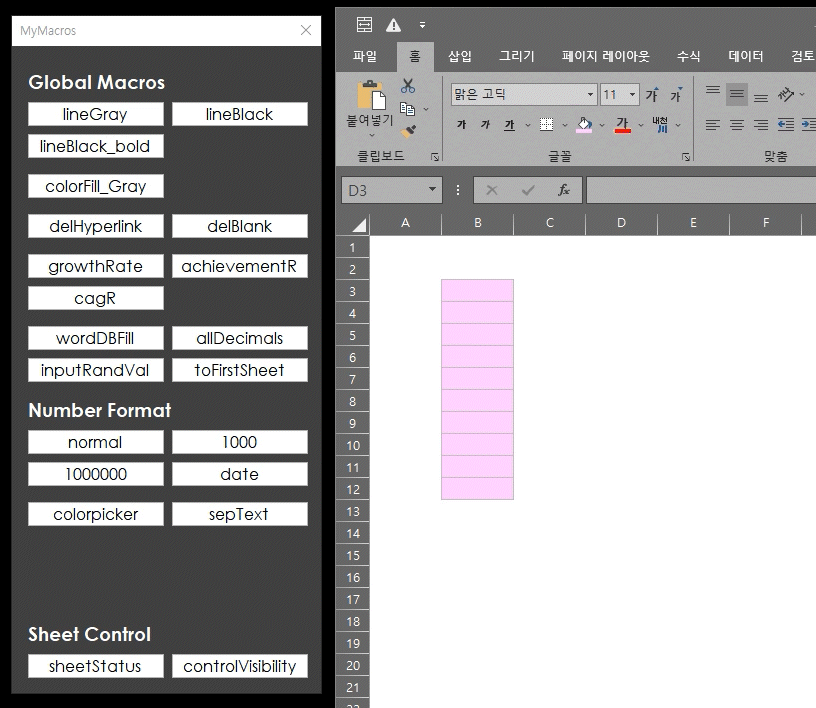The image size is (816, 708).
Task: Click the cell borders icon
Action: [x=546, y=125]
